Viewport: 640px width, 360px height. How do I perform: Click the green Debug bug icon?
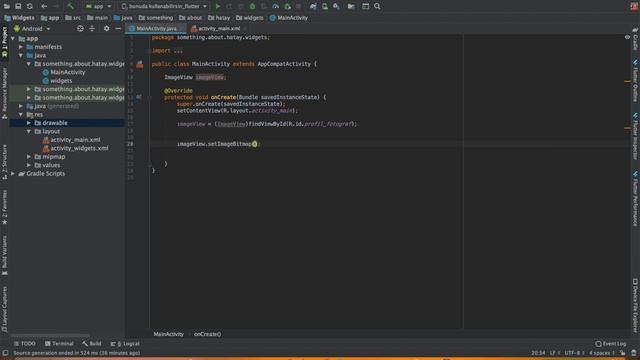[252, 6]
